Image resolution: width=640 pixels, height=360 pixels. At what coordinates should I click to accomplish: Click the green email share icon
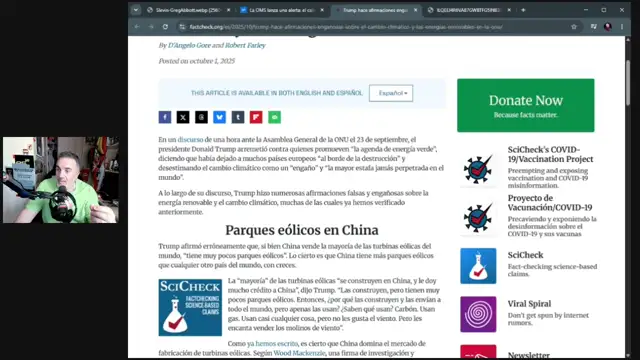[274, 117]
